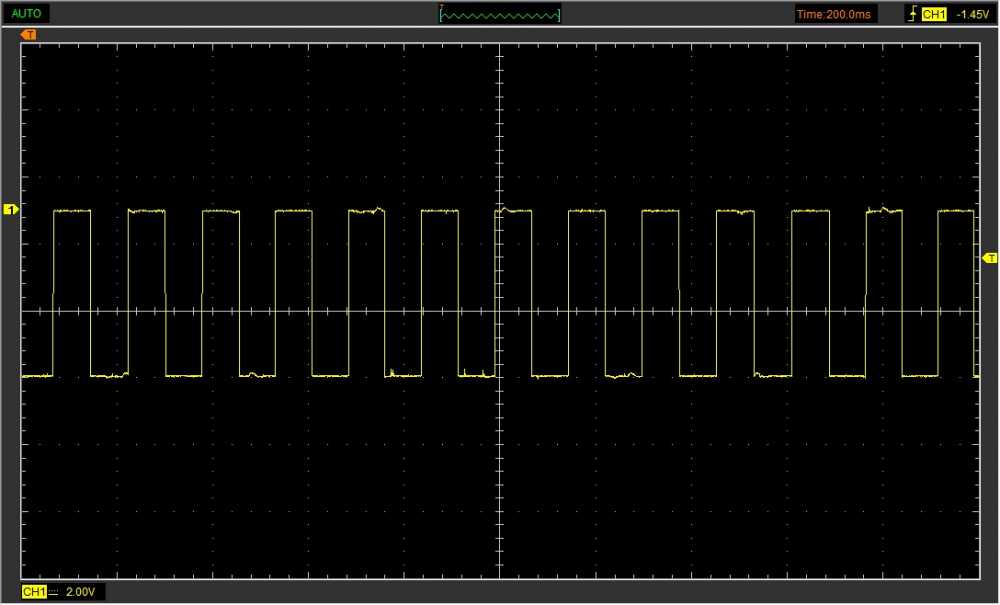This screenshot has height=605, width=1000.
Task: Click the waveform memory overview thumbnail
Action: 500,14
